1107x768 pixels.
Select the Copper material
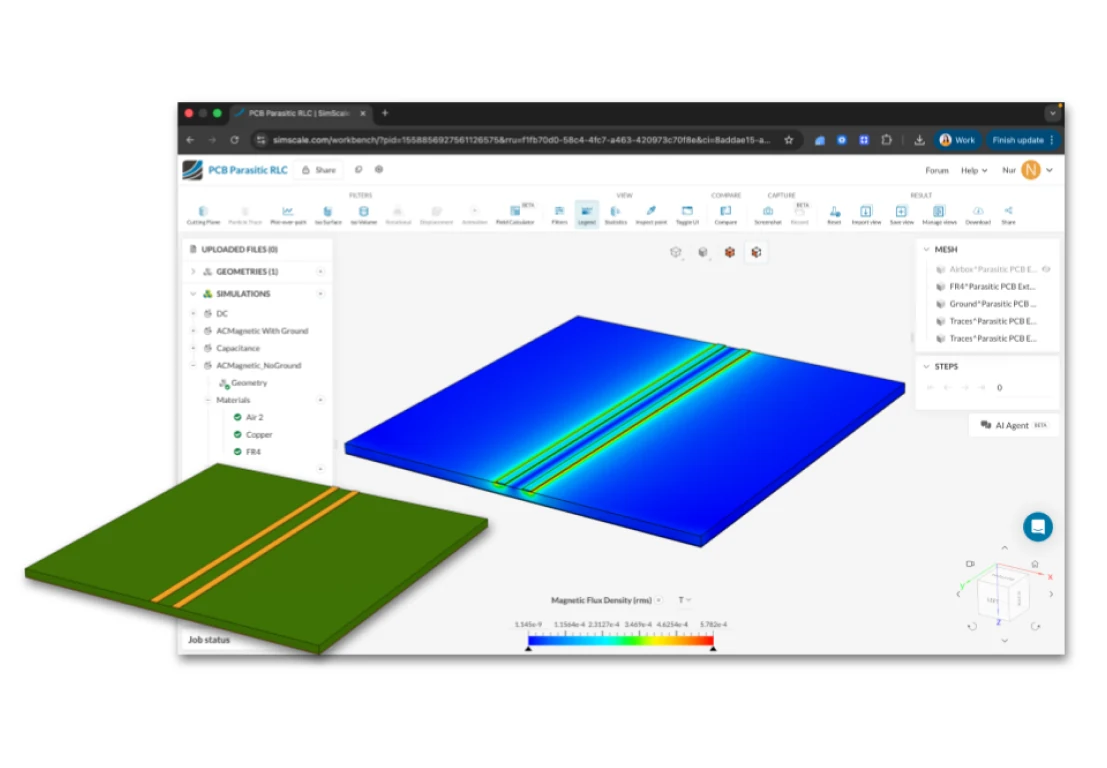[258, 435]
